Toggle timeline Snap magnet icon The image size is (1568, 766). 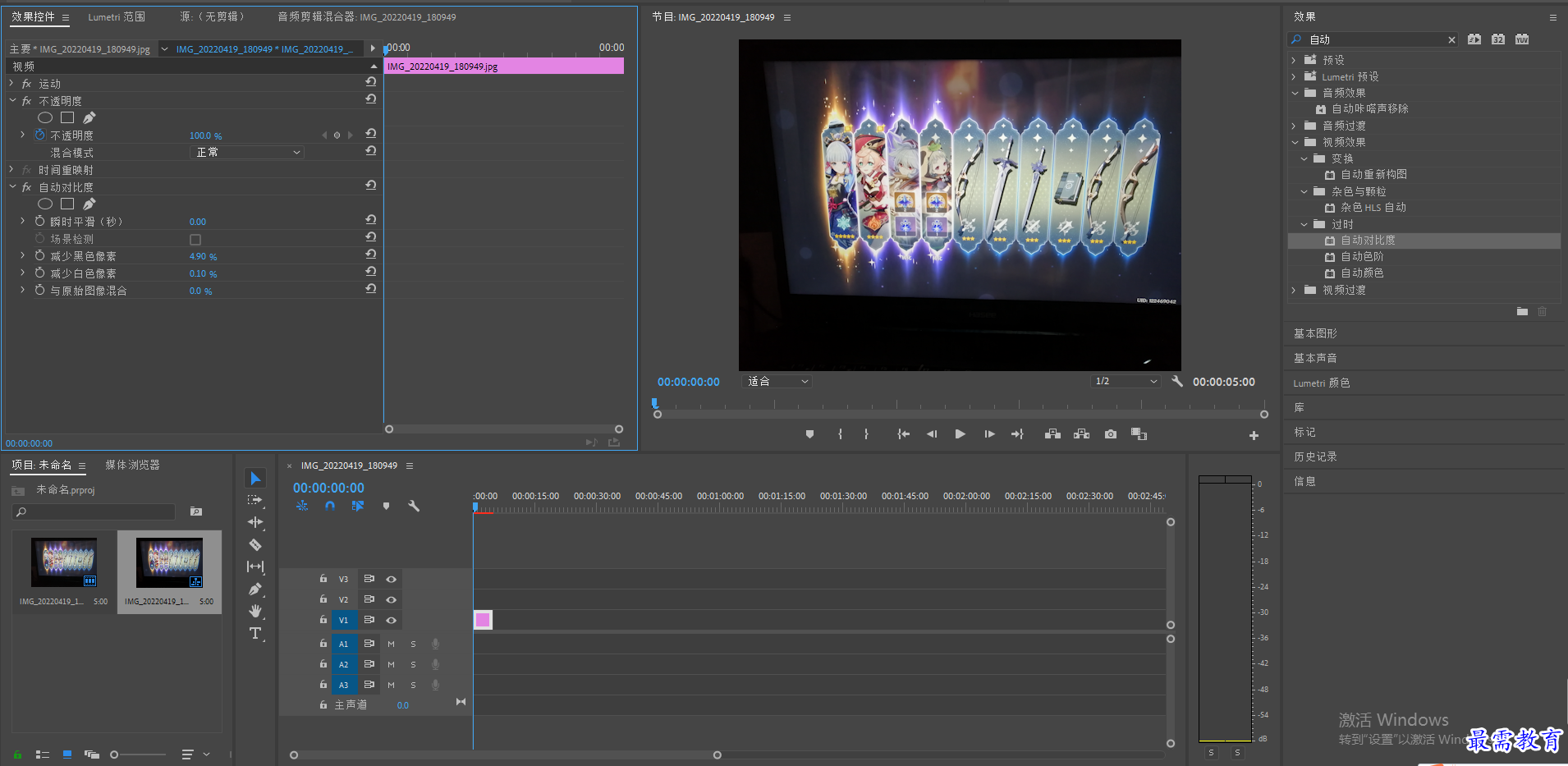click(x=329, y=507)
